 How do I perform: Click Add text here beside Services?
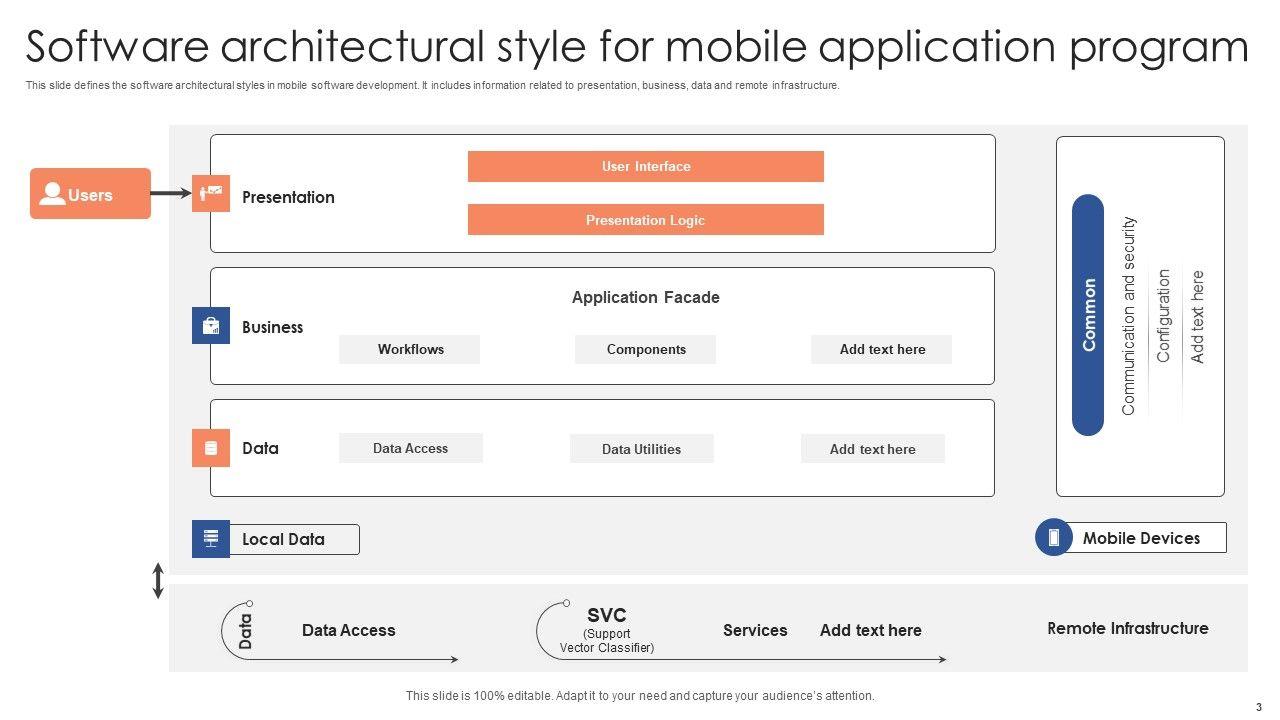pos(871,630)
